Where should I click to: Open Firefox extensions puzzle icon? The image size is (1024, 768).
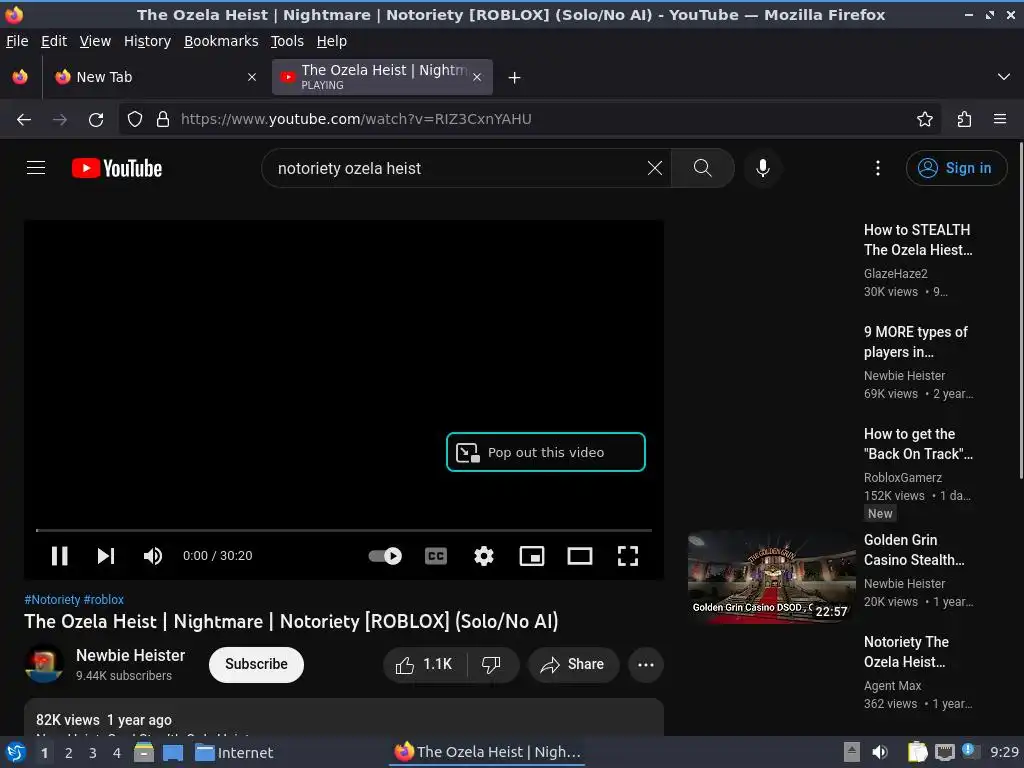(x=964, y=119)
